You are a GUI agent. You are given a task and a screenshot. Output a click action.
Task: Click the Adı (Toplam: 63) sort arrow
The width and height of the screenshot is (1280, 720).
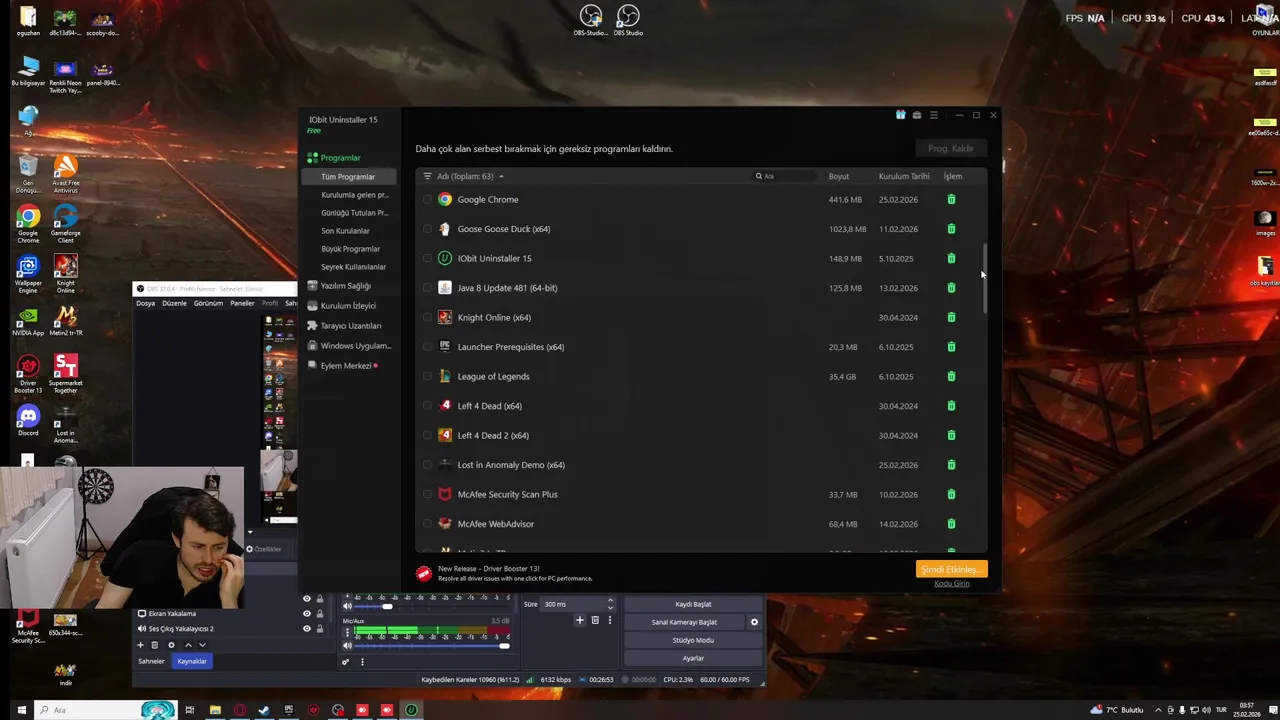[x=501, y=177]
